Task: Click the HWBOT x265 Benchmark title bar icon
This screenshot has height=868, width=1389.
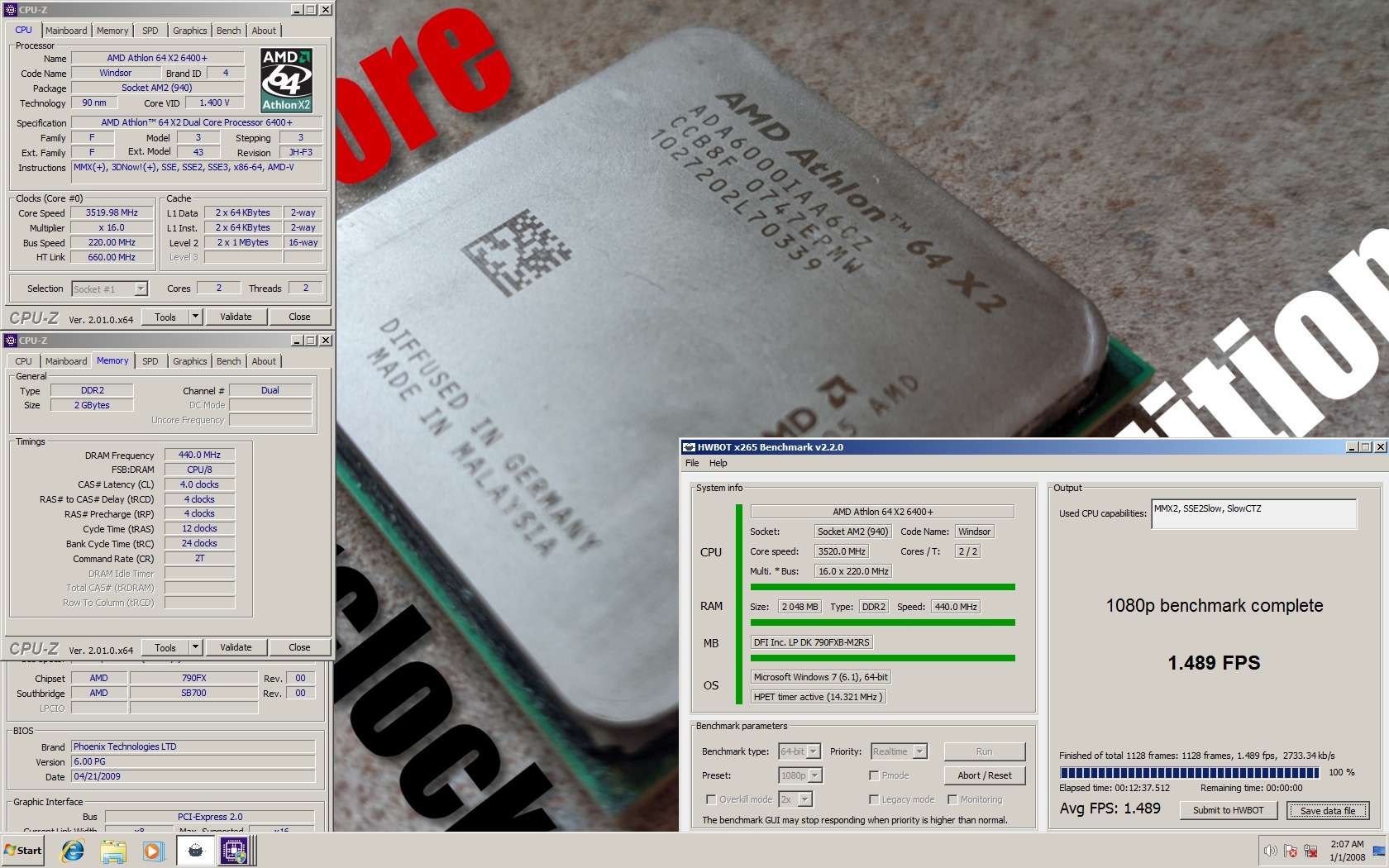Action: point(689,447)
